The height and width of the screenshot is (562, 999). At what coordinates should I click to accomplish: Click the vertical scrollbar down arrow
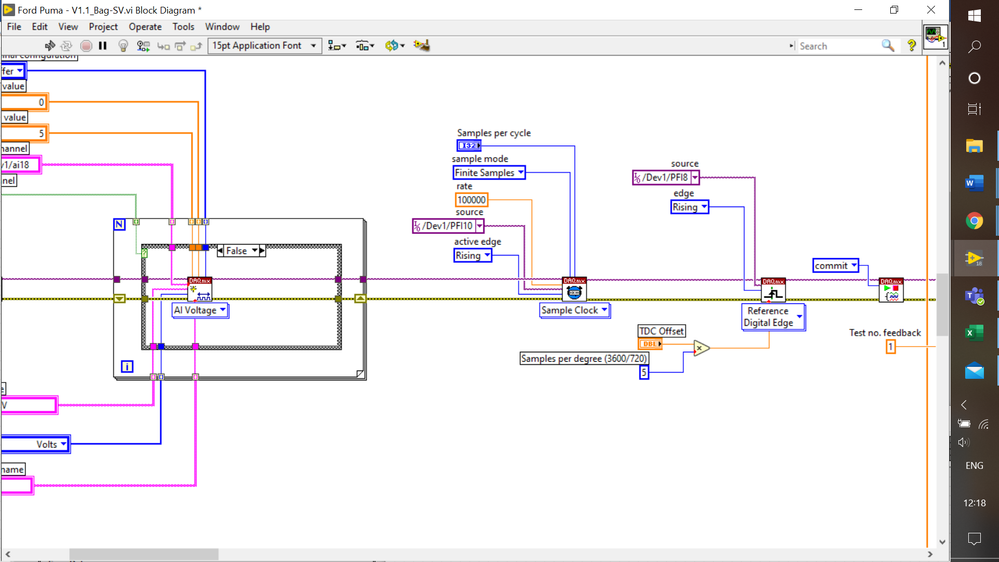(942, 542)
